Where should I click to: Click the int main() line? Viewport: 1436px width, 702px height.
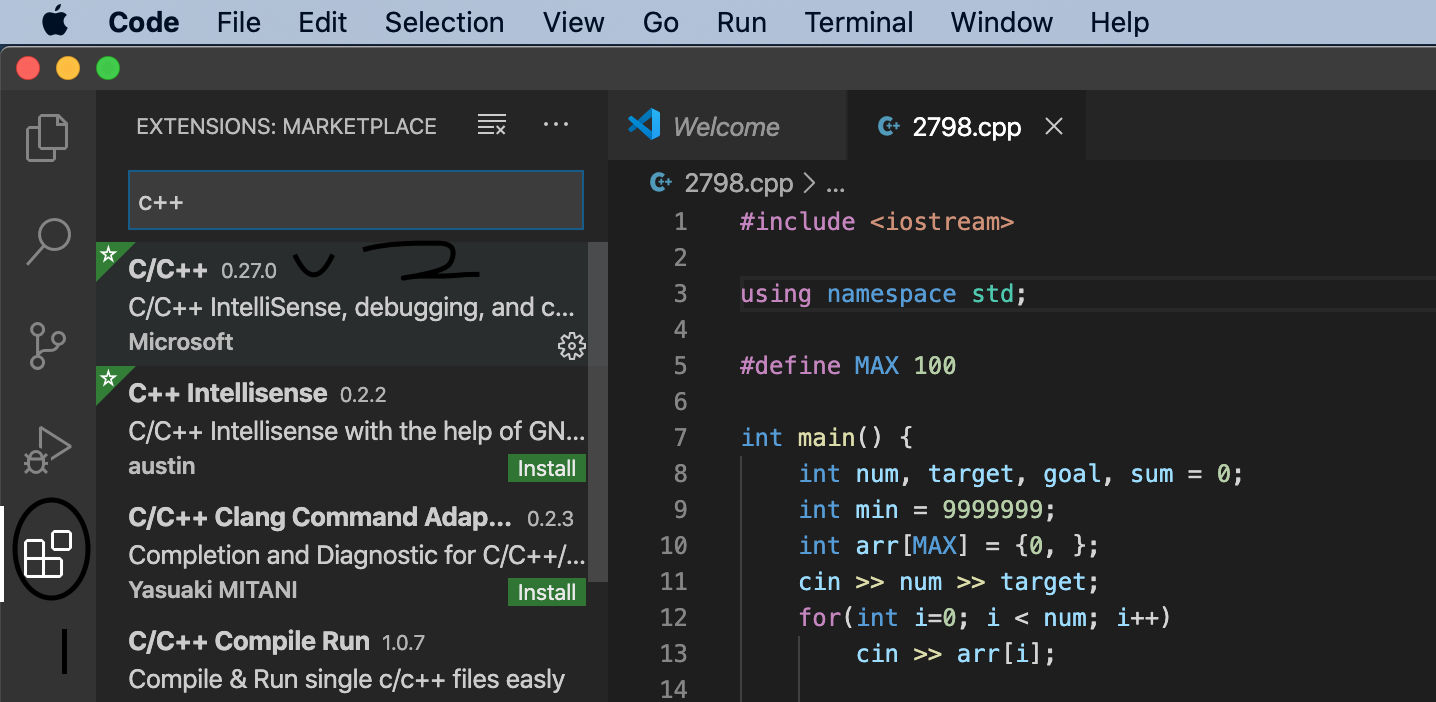(827, 437)
